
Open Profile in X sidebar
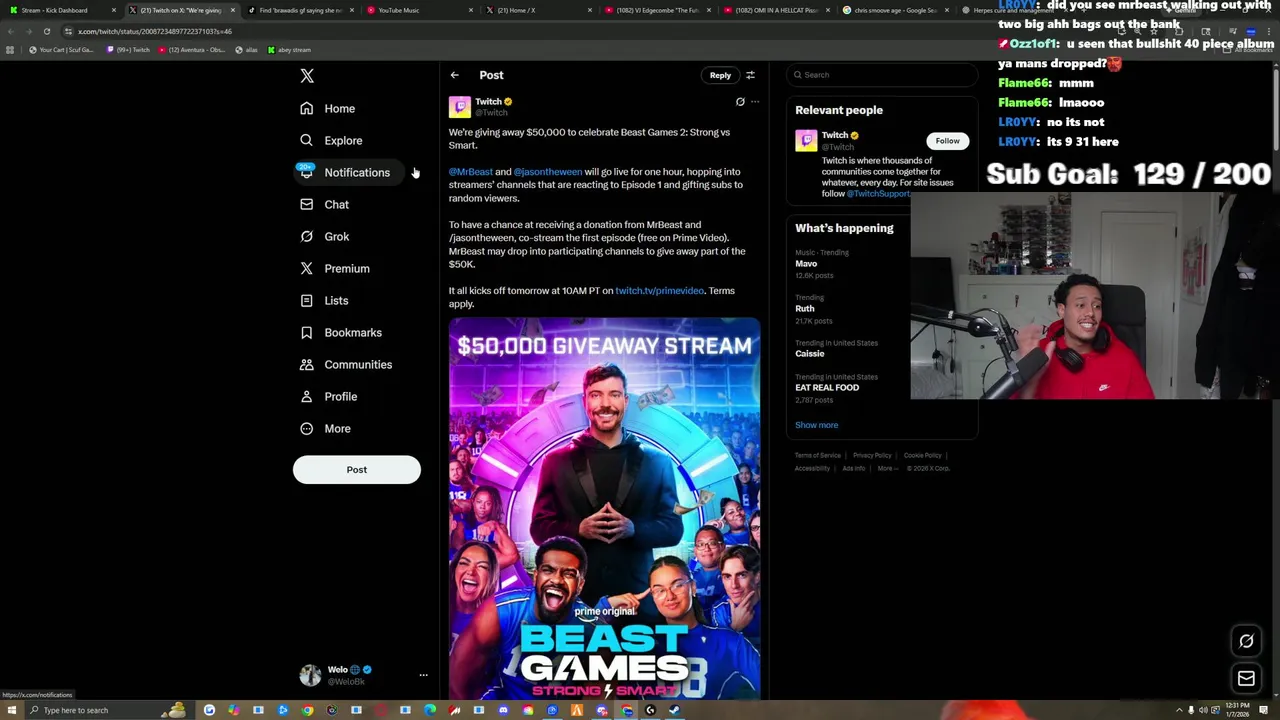tap(329, 396)
